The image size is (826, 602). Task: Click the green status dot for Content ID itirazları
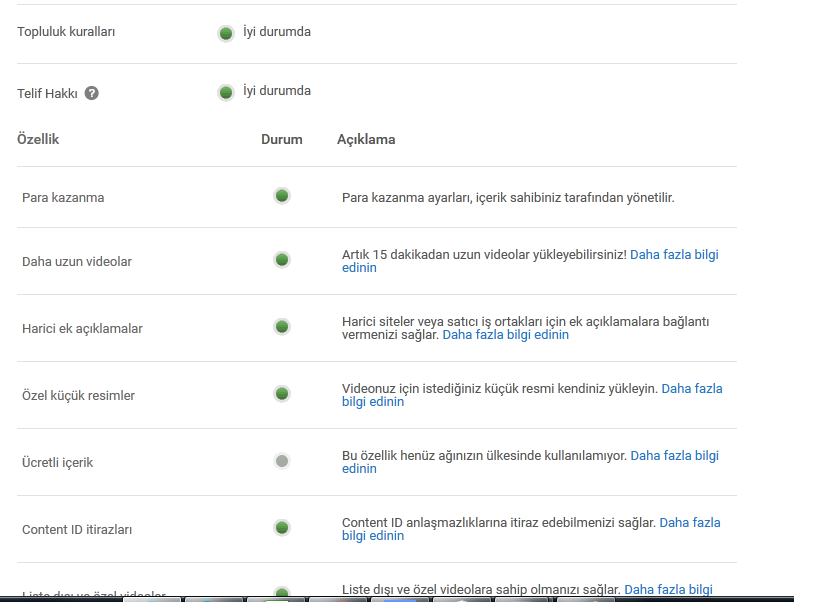(282, 527)
